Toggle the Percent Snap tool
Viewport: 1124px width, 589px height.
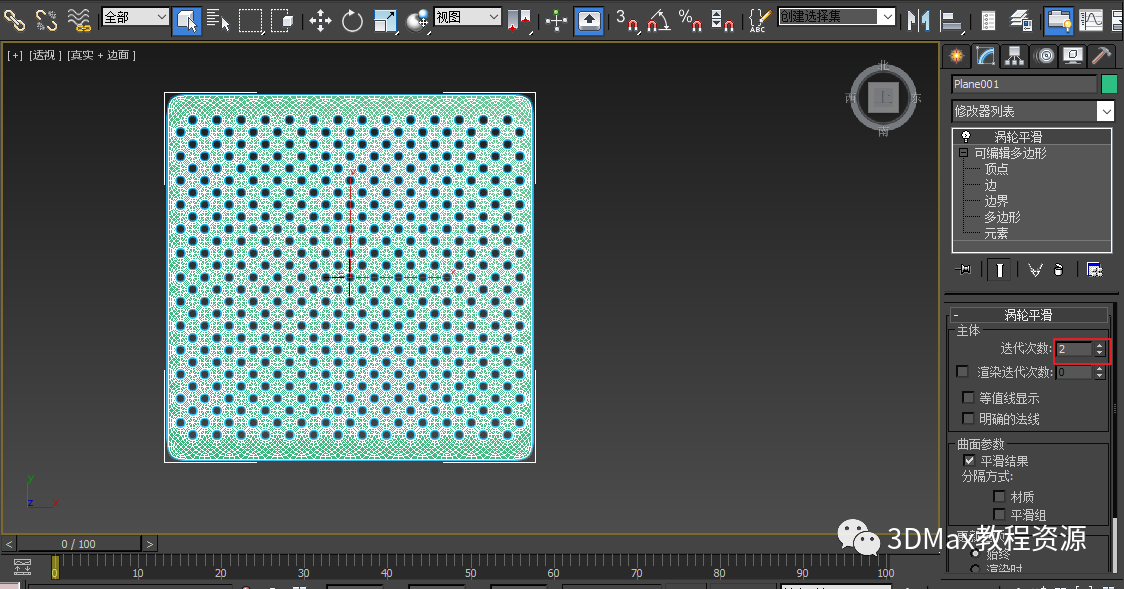690,20
